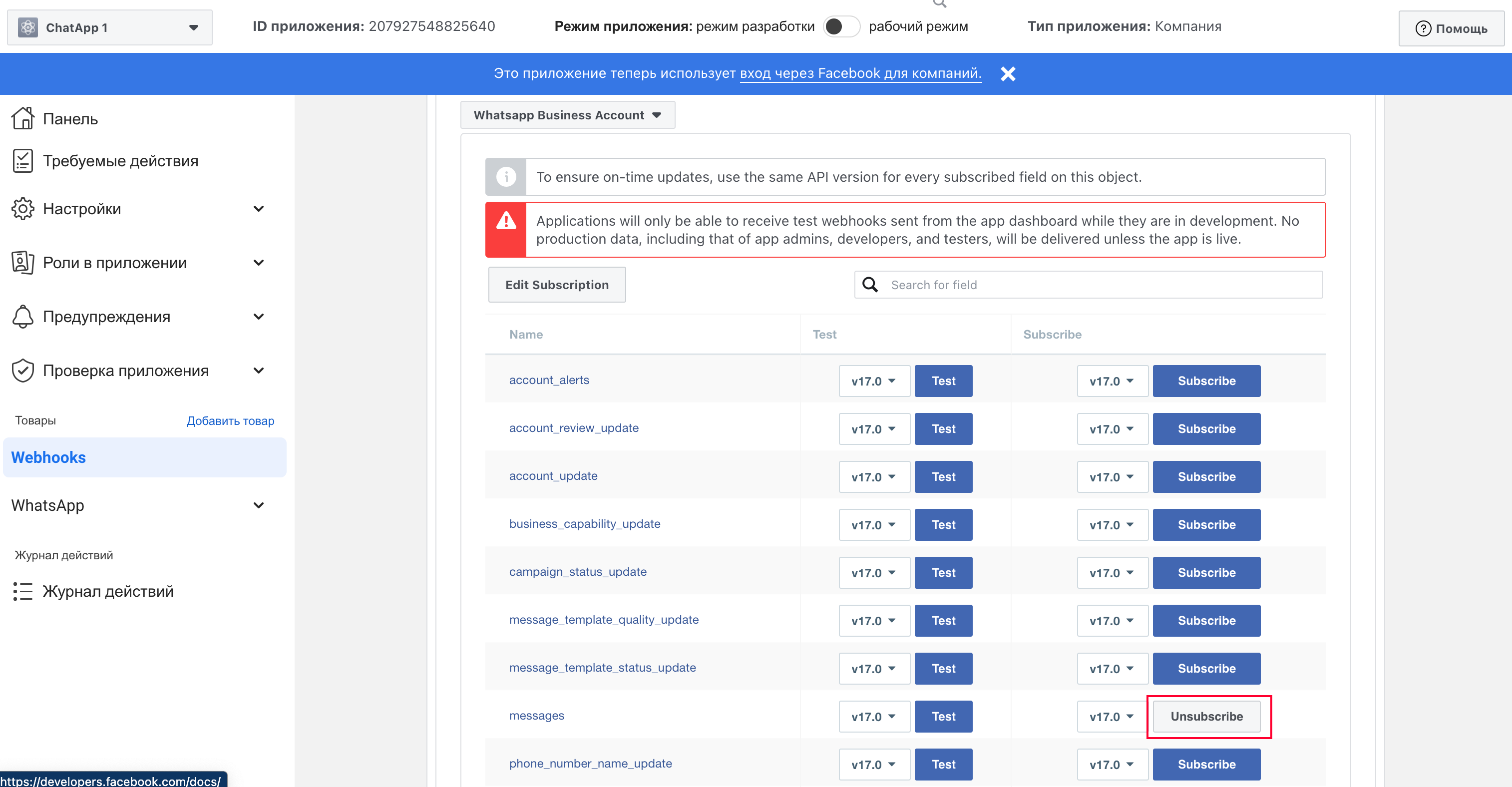Select Webhooks in the sidebar

pyautogui.click(x=49, y=458)
